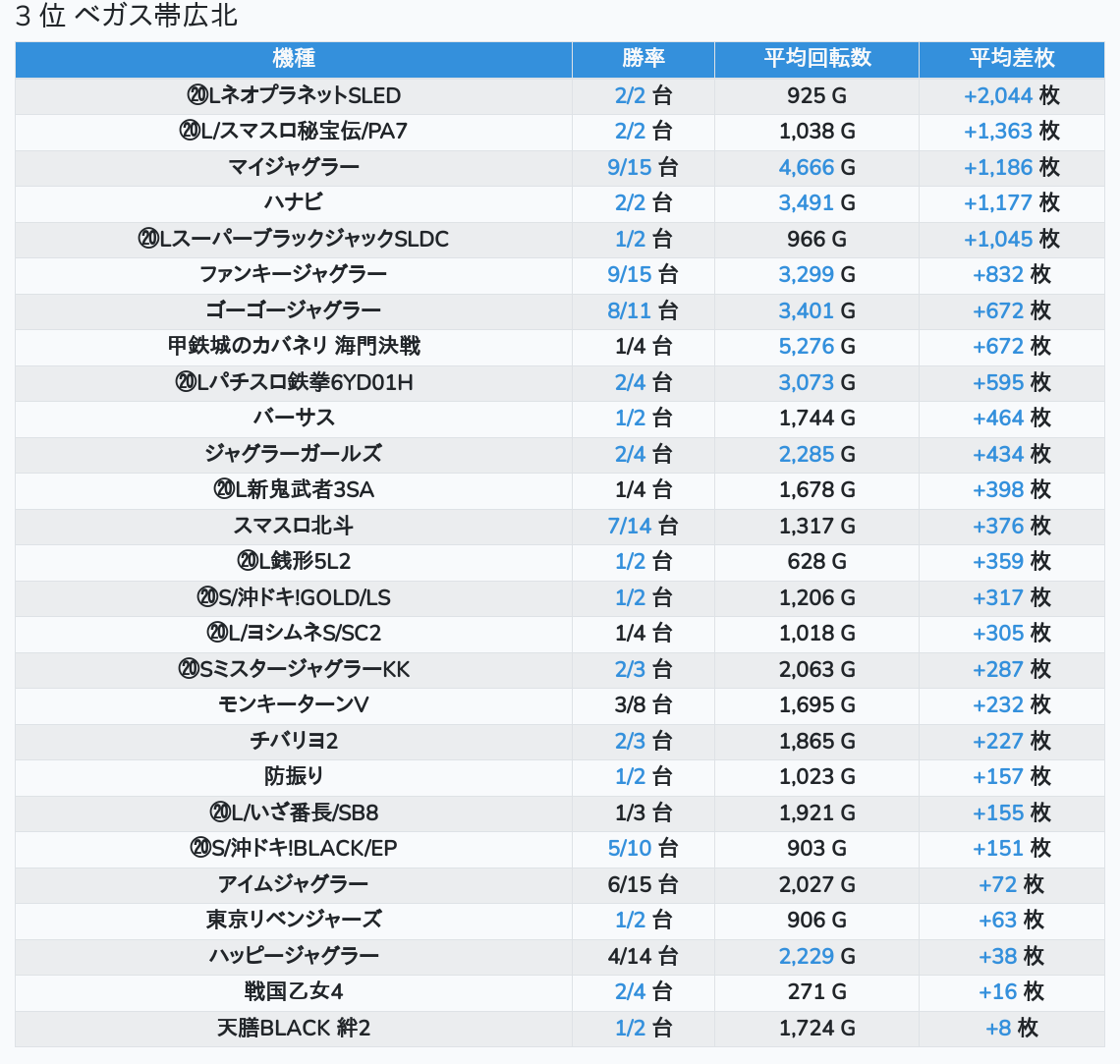Open the +1,363 difference value link
Viewport: 1120px width, 1064px height.
click(x=998, y=132)
